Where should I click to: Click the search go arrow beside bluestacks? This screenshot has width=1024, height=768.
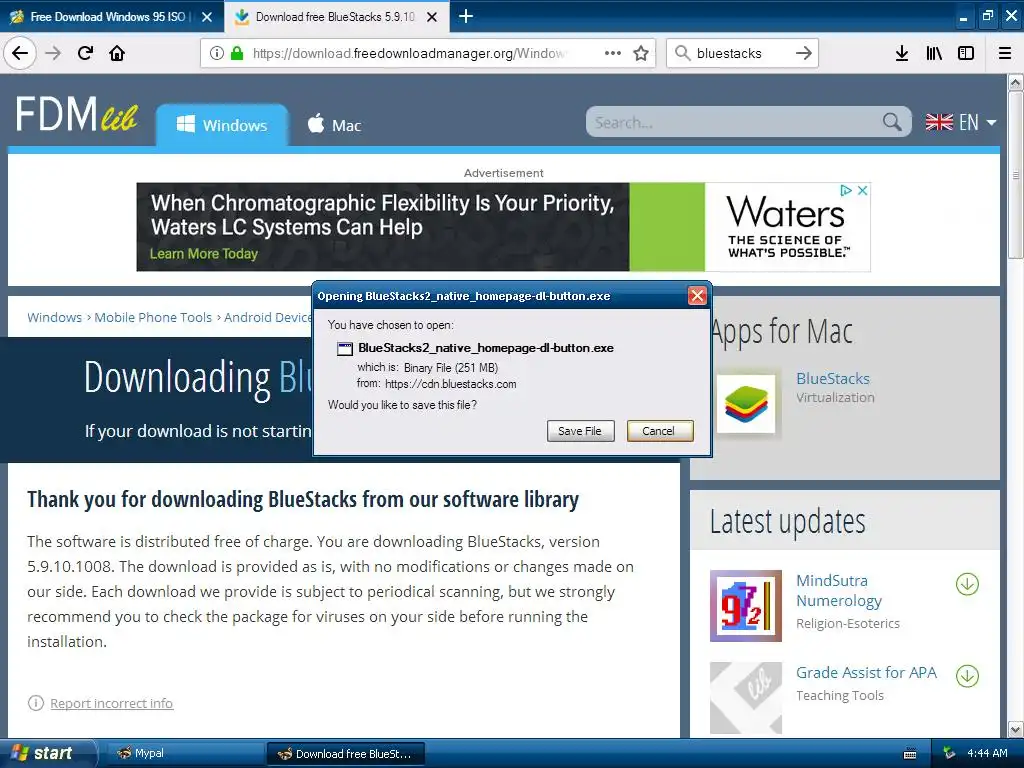pyautogui.click(x=804, y=53)
